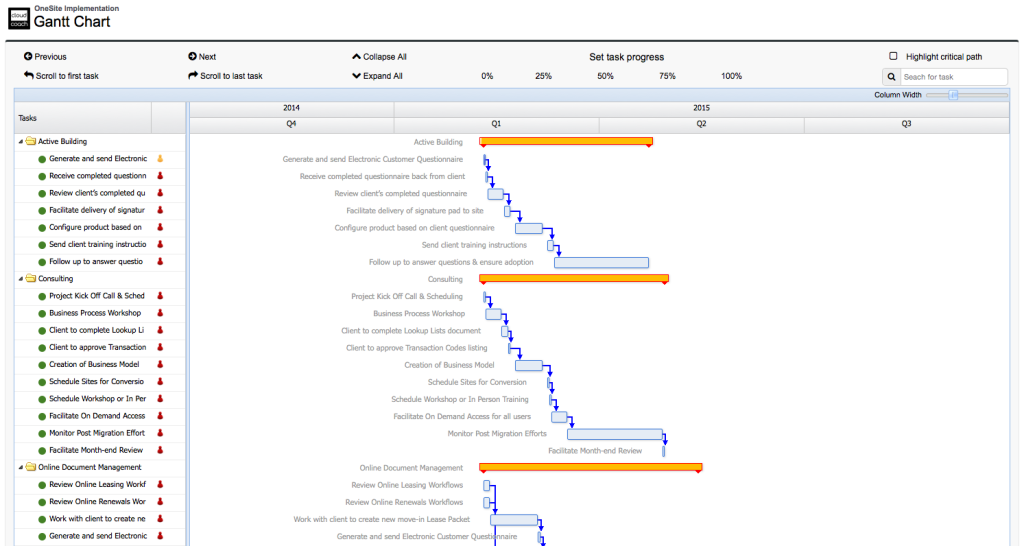Viewport: 1024px width, 546px height.
Task: Click the Search for task field
Action: (x=953, y=77)
